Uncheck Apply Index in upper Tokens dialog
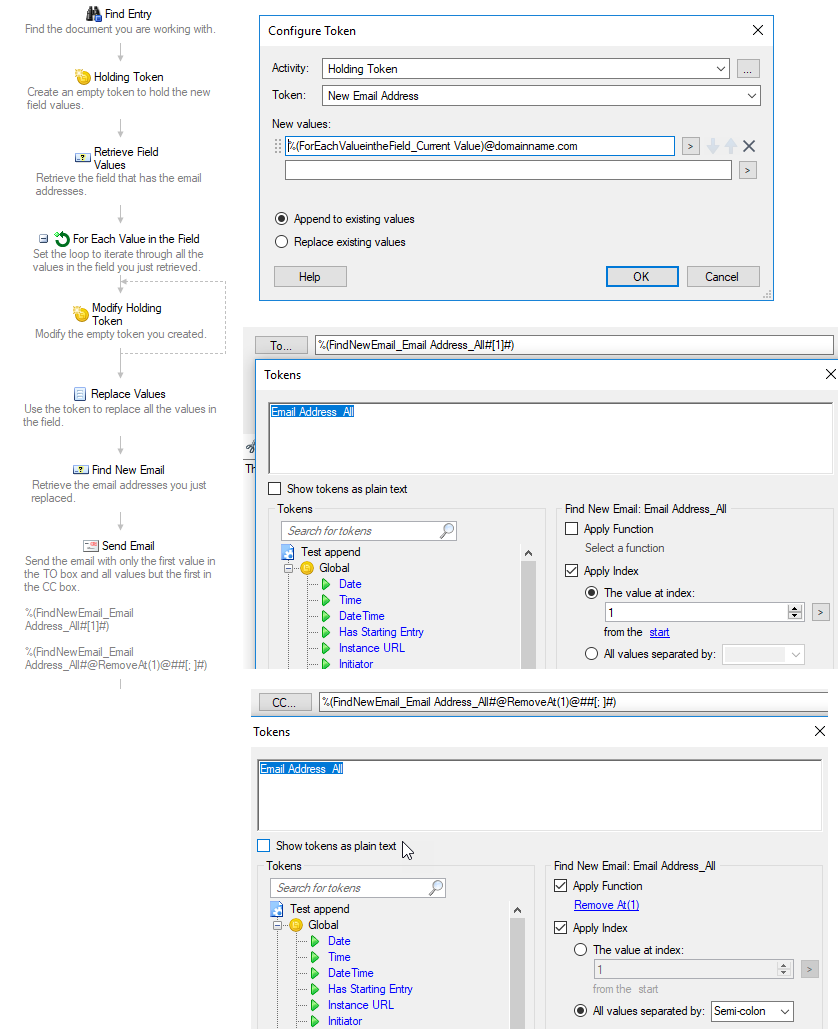 coord(572,571)
